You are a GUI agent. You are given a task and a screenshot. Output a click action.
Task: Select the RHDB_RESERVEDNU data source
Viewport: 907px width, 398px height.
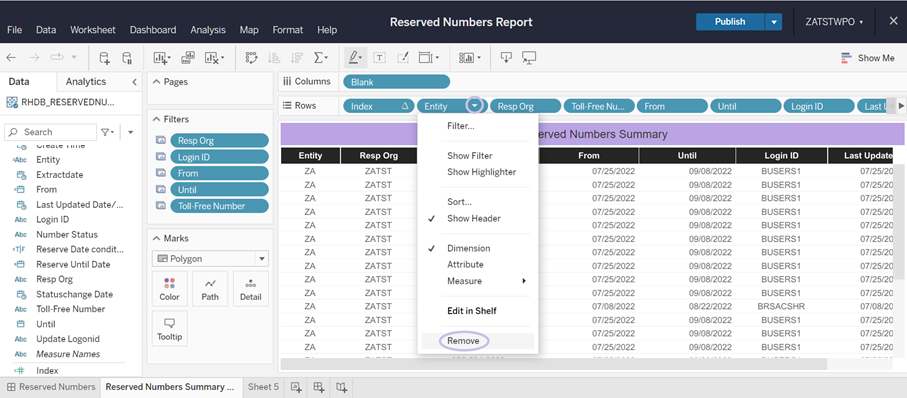point(61,102)
